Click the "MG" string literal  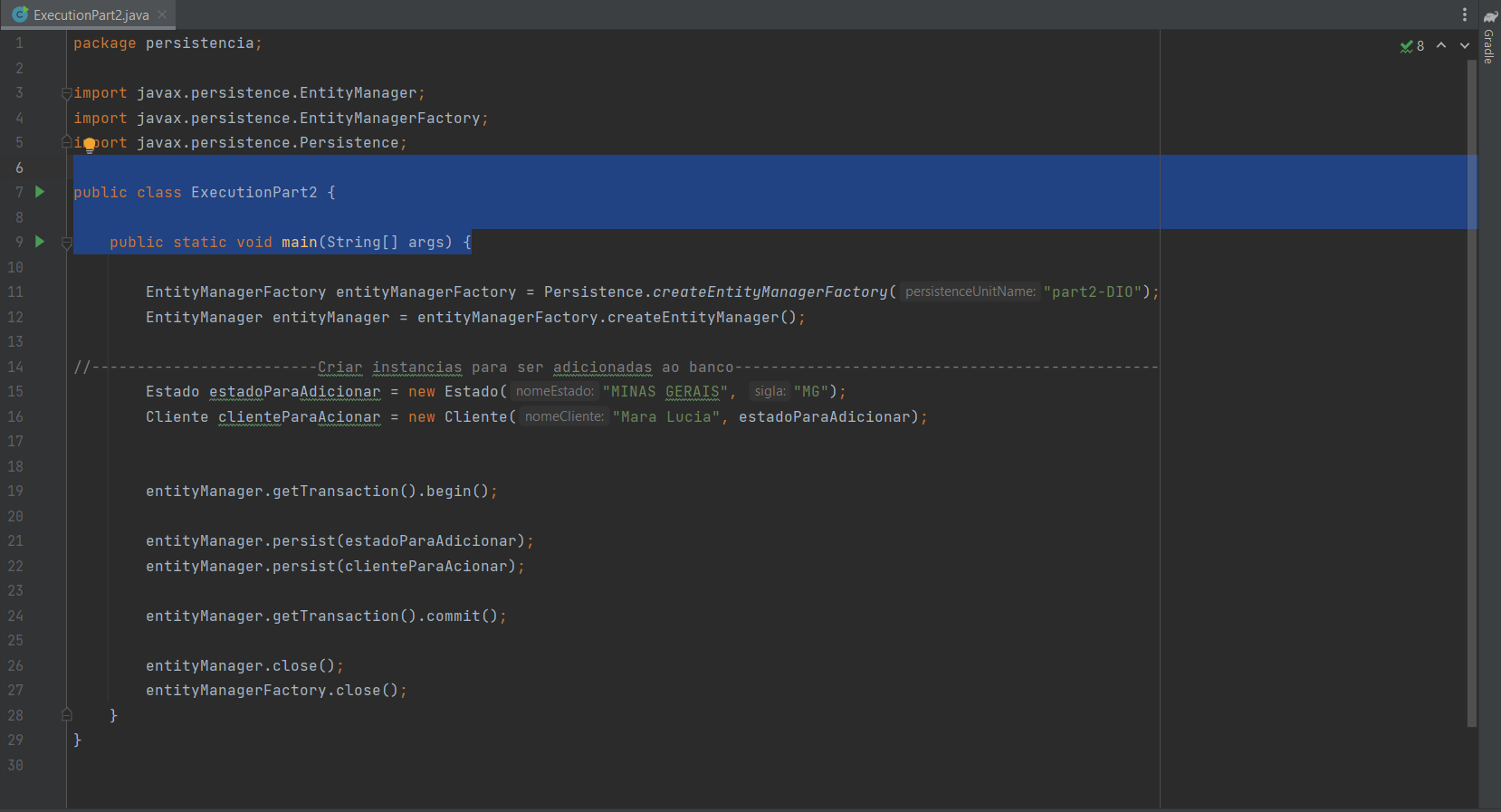(x=811, y=391)
